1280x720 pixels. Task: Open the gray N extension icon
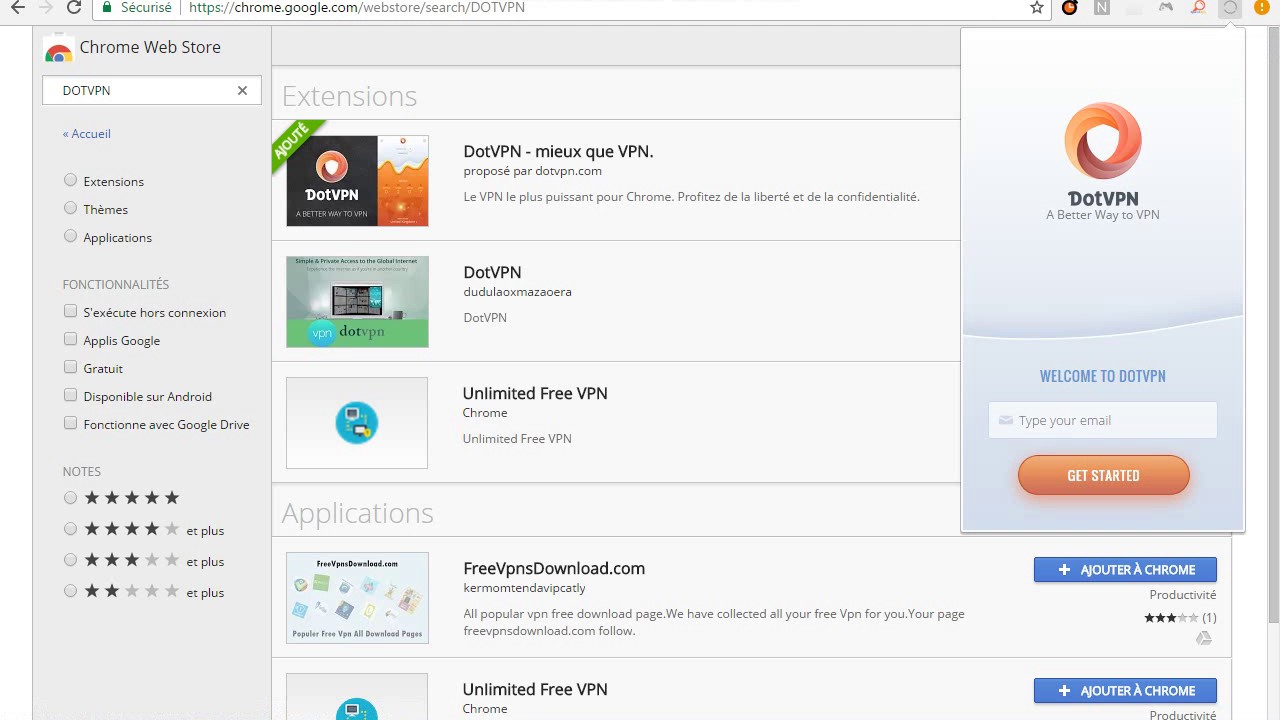[1102, 7]
